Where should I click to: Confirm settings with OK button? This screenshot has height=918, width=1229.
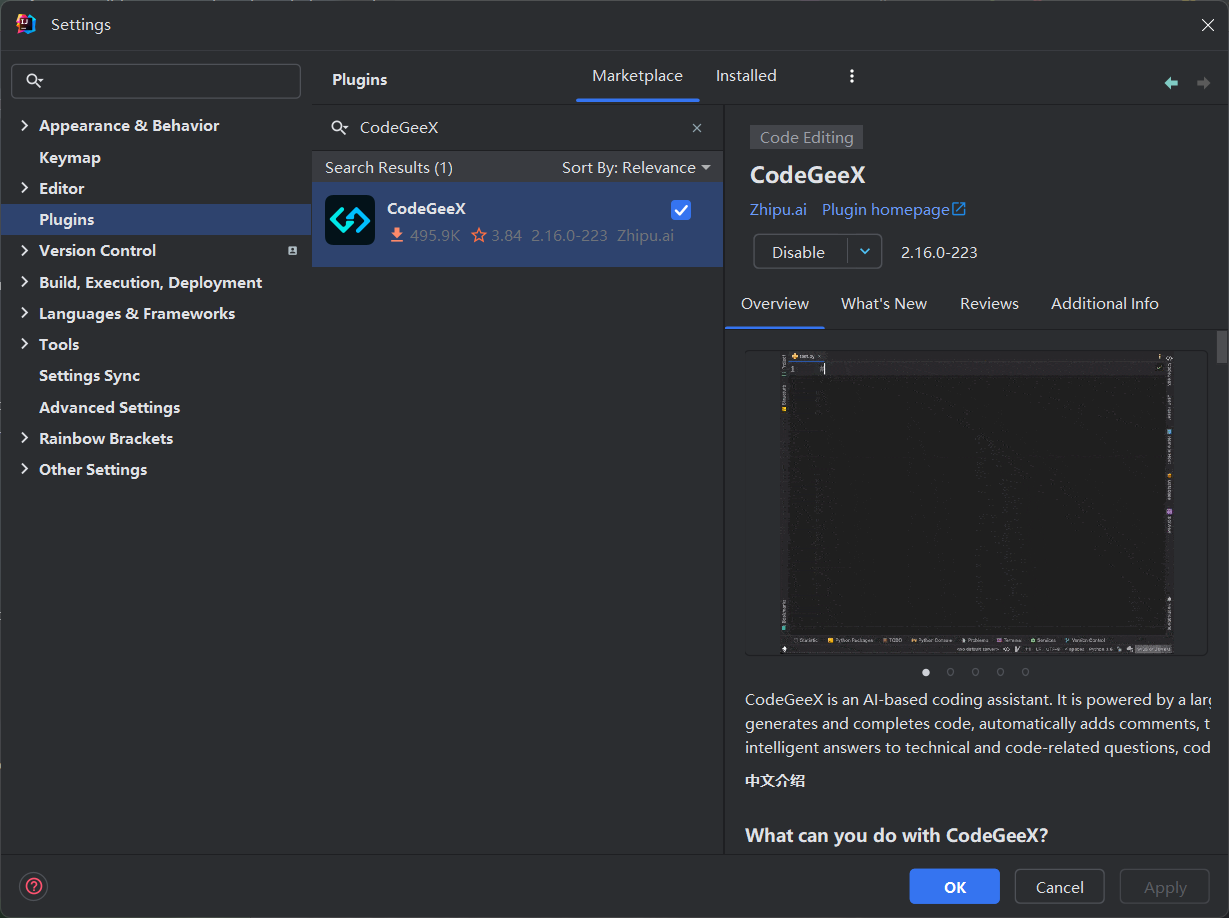pos(954,887)
